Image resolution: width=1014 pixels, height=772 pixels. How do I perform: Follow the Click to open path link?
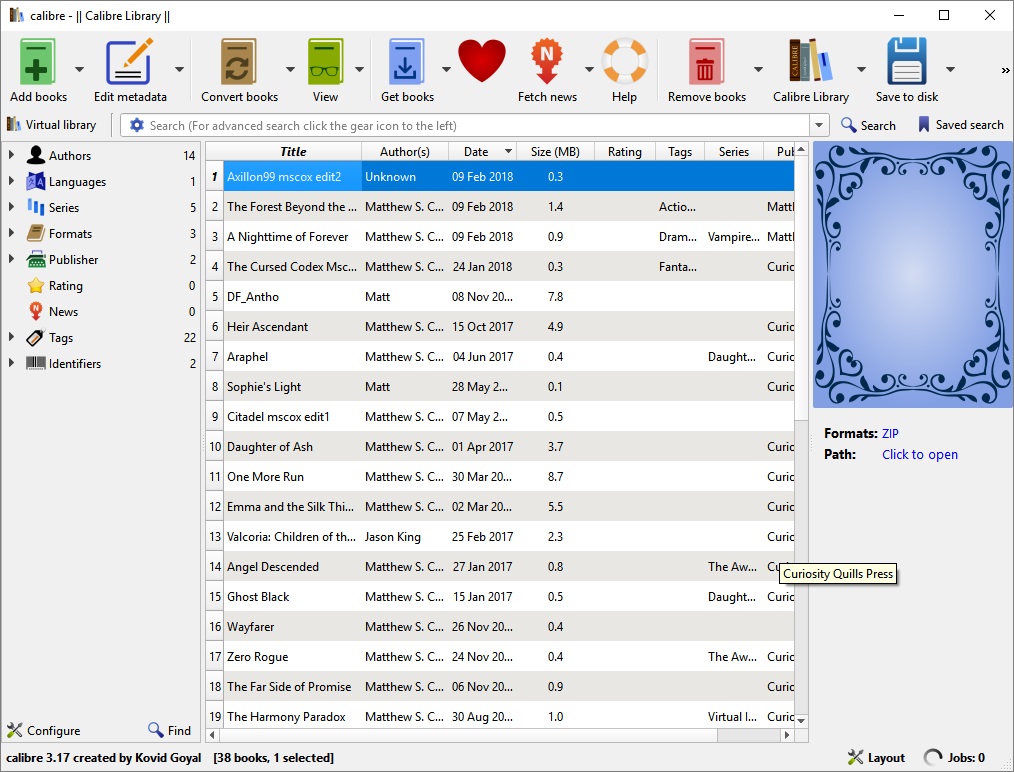coord(920,455)
